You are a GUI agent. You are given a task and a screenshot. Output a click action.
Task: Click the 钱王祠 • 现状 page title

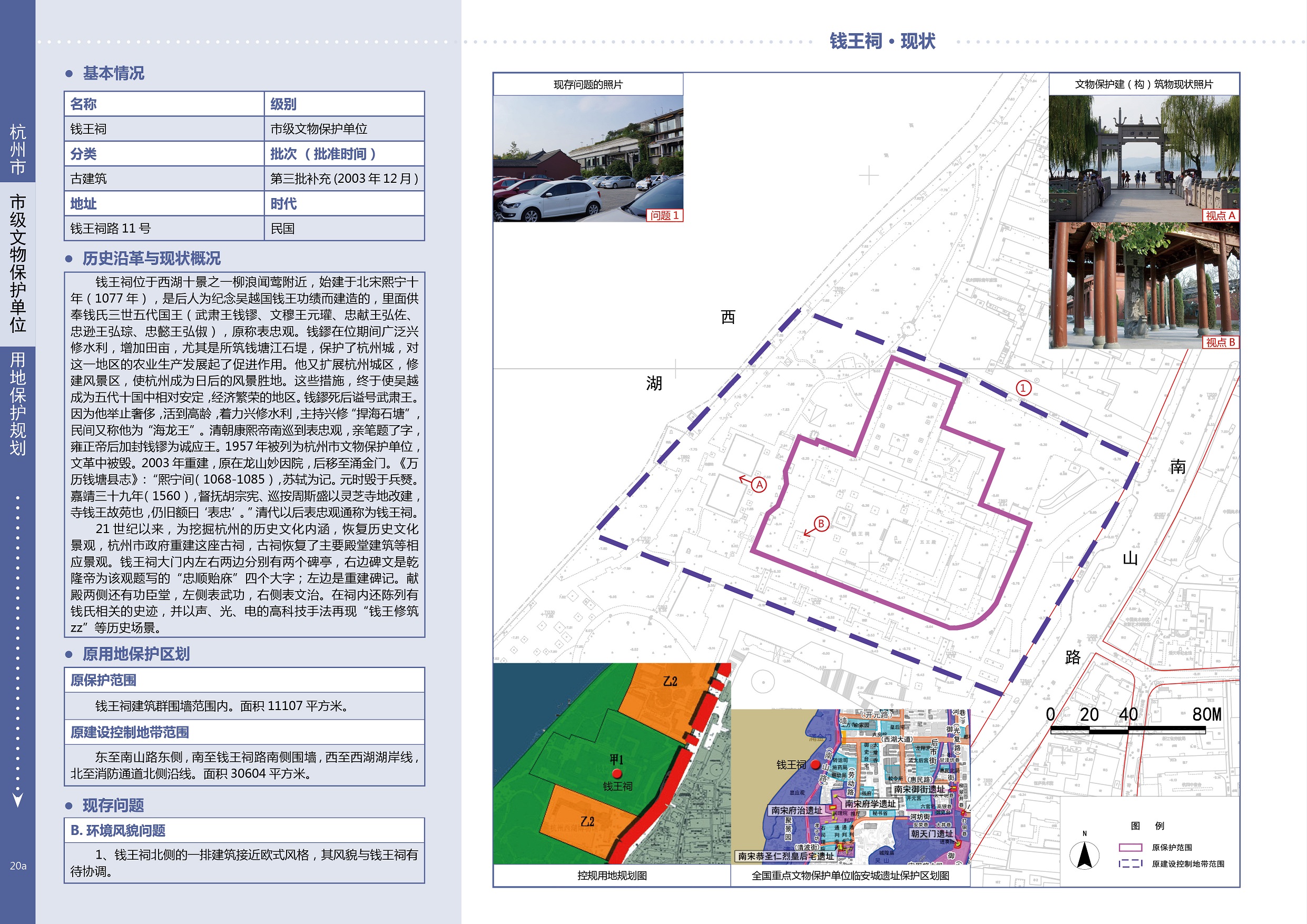(x=882, y=42)
